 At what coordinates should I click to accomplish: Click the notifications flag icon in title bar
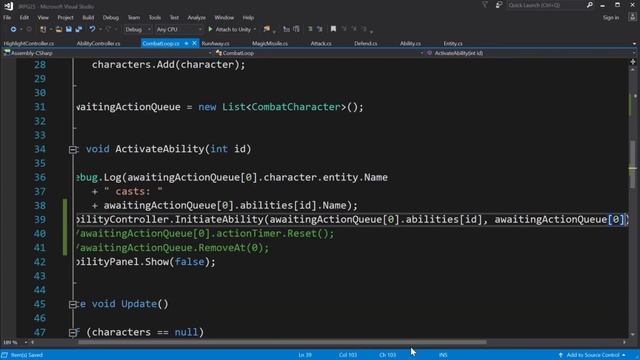coord(484,5)
